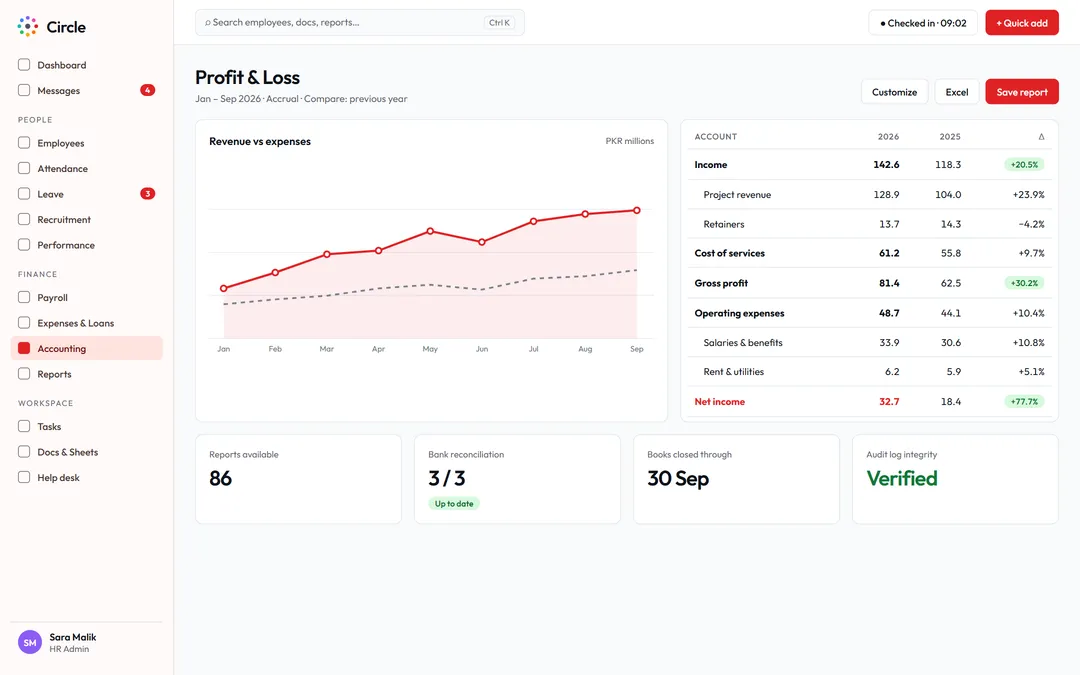Go to Expenses & Loans

[x=87, y=322]
